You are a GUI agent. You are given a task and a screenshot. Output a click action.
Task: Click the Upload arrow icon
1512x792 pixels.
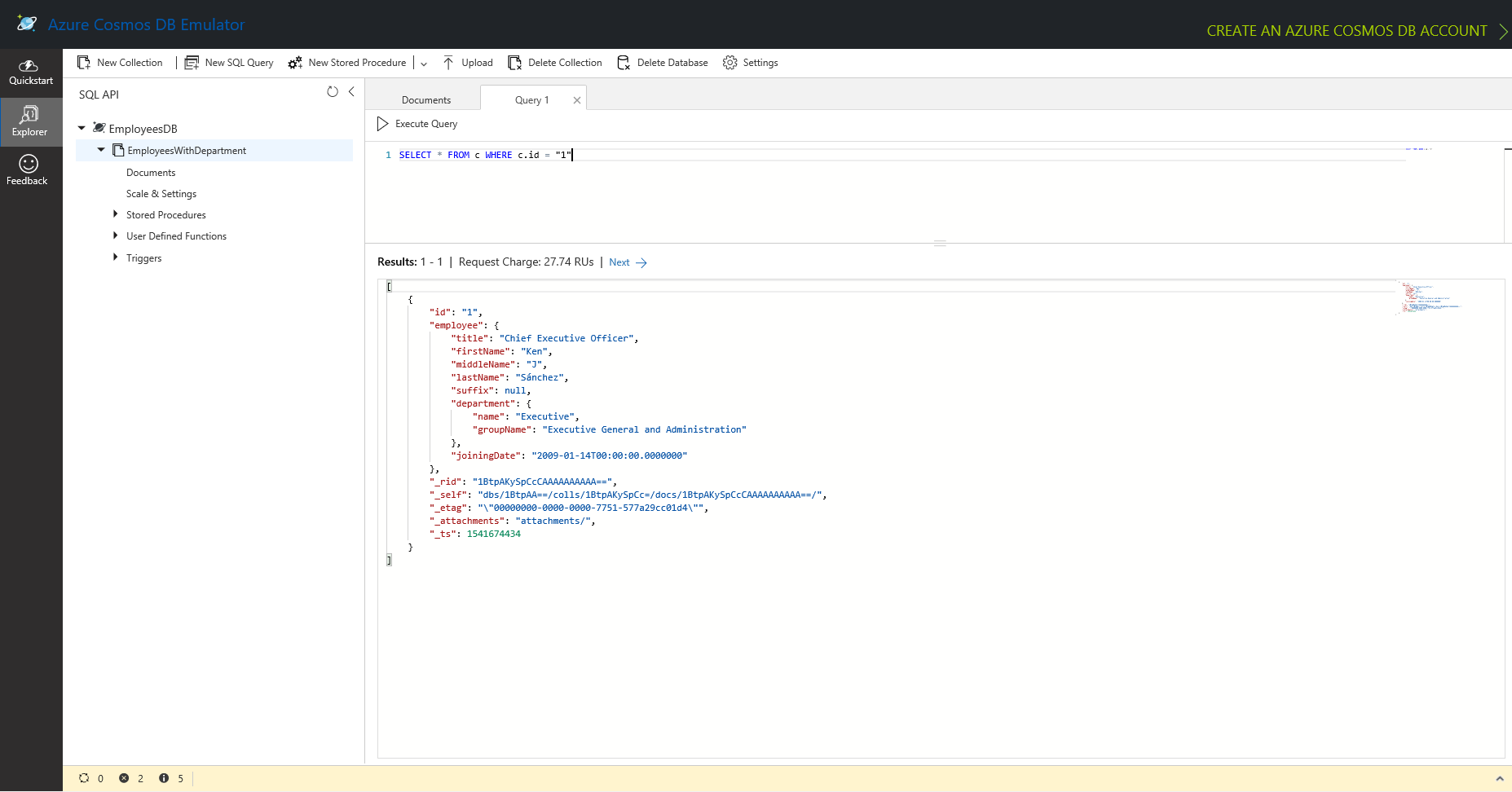[448, 63]
